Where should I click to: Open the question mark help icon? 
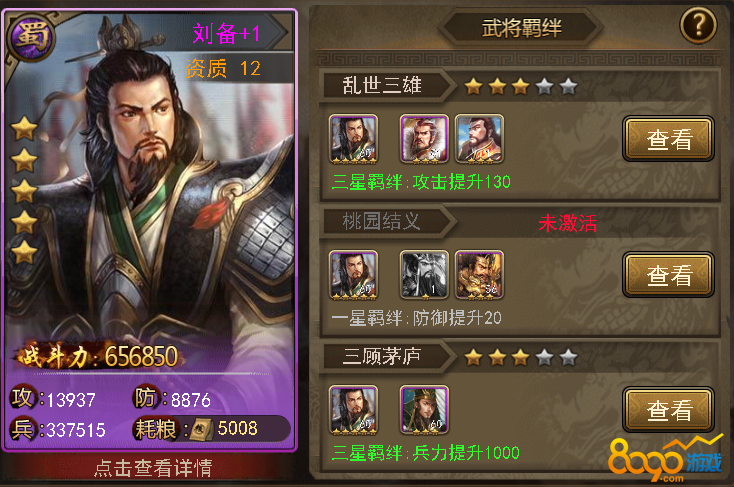click(x=698, y=25)
